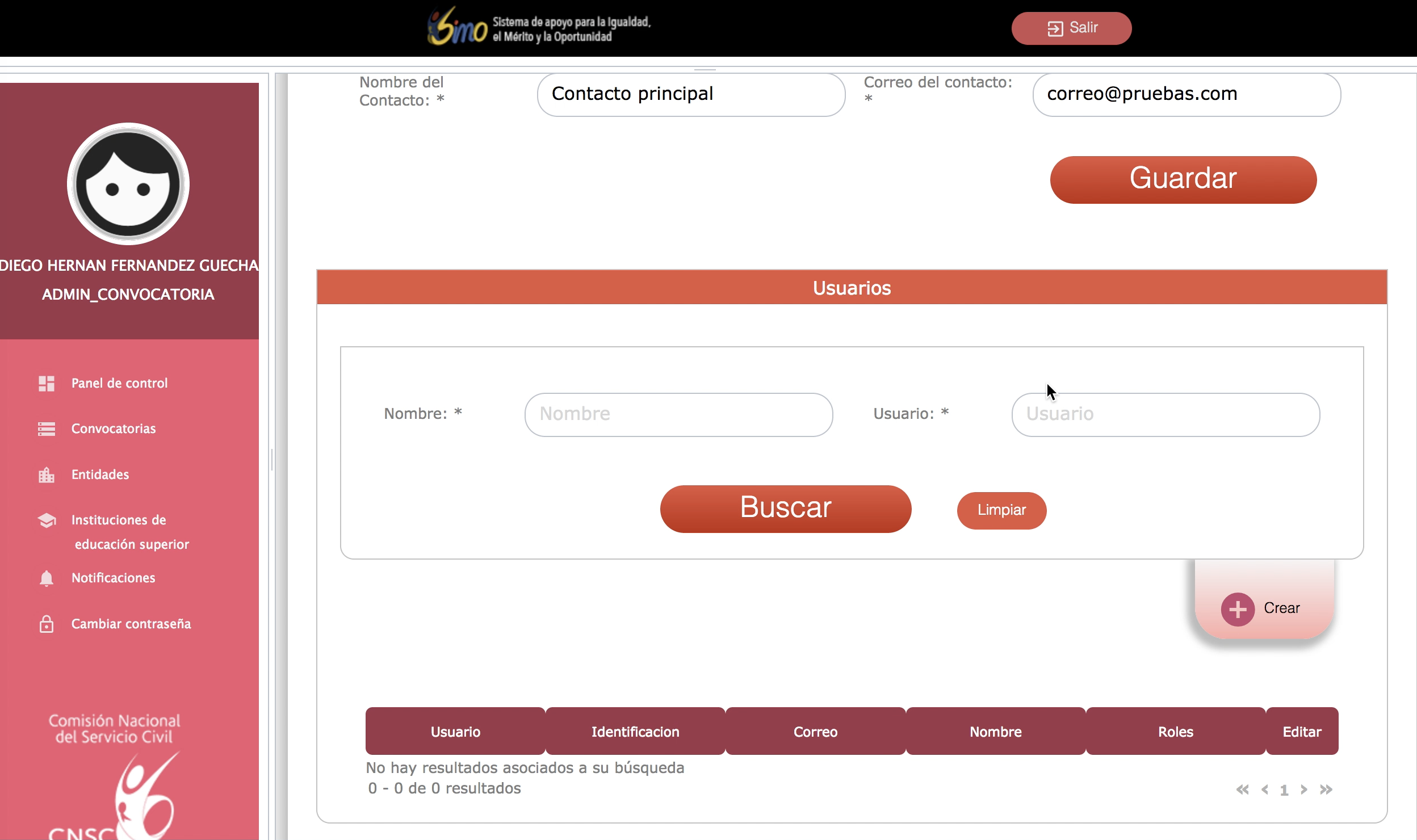Image resolution: width=1417 pixels, height=840 pixels.
Task: Click the plus icon beside Crear
Action: click(x=1238, y=609)
